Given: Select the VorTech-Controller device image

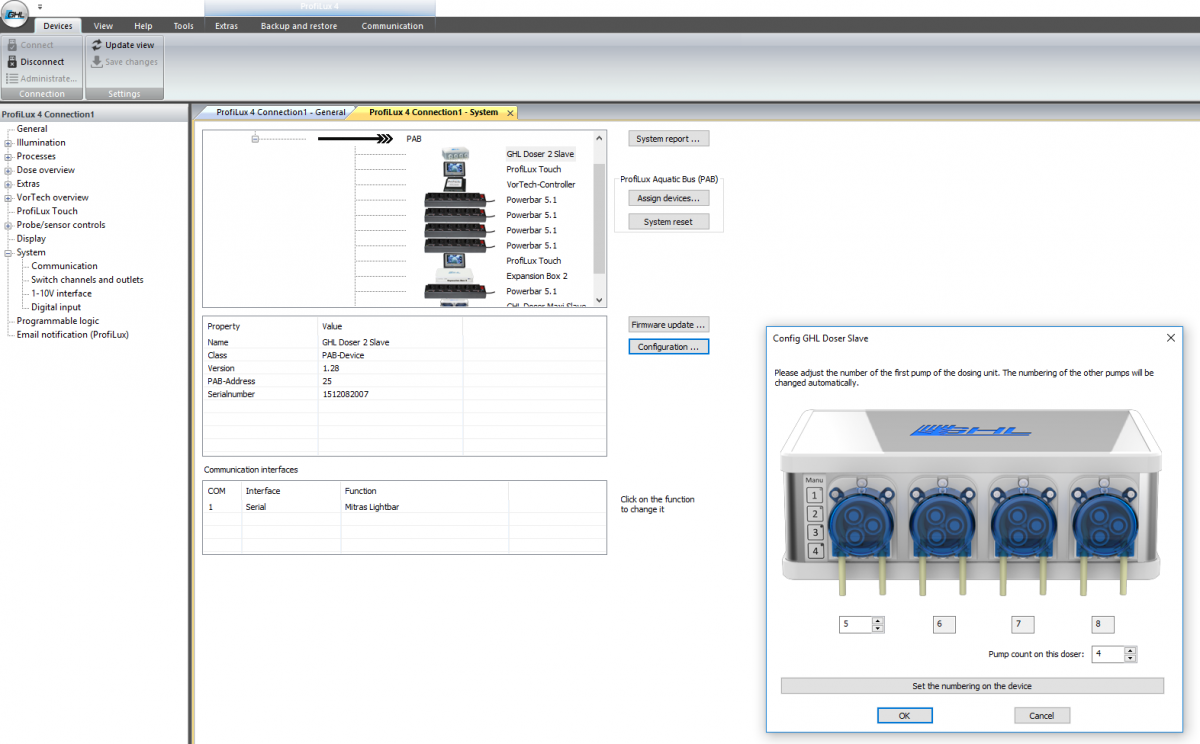Looking at the screenshot, I should click(456, 185).
